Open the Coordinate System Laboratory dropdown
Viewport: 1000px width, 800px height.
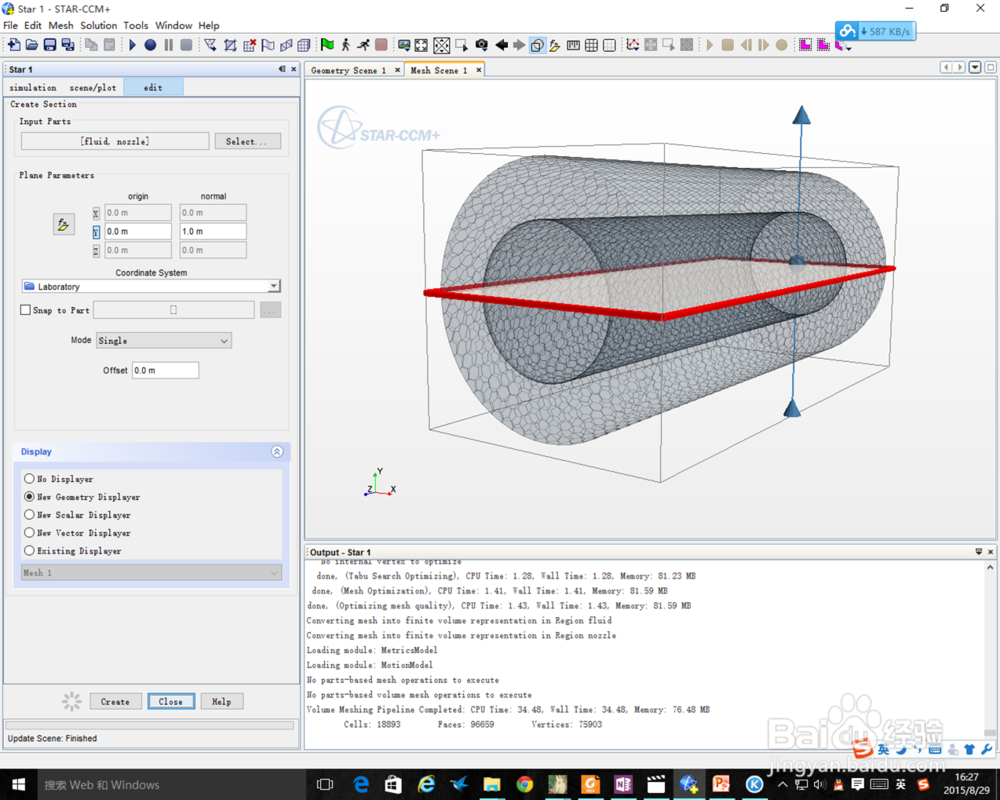click(151, 286)
